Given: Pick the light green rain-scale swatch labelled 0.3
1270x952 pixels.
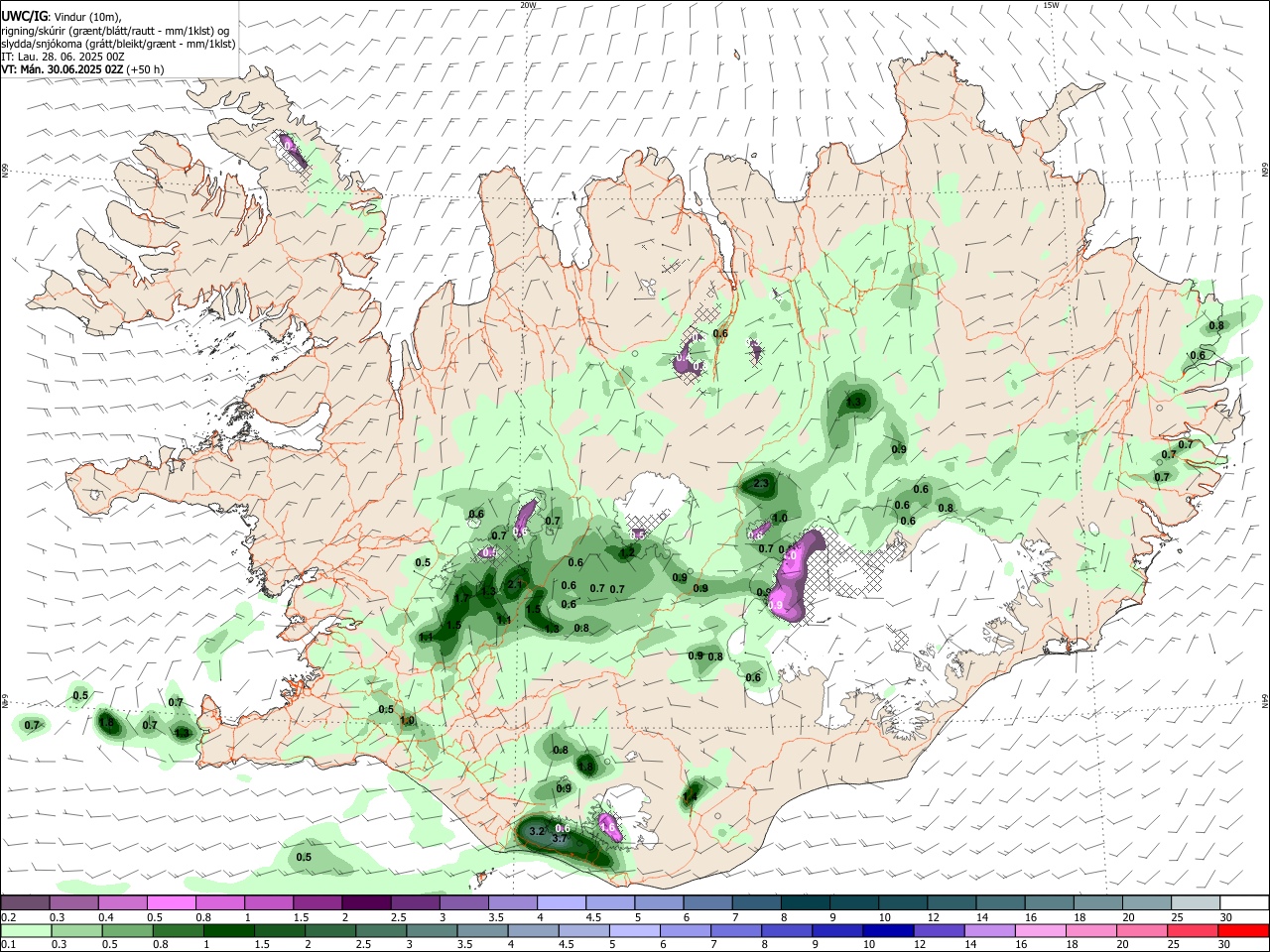Looking at the screenshot, I should (76, 930).
